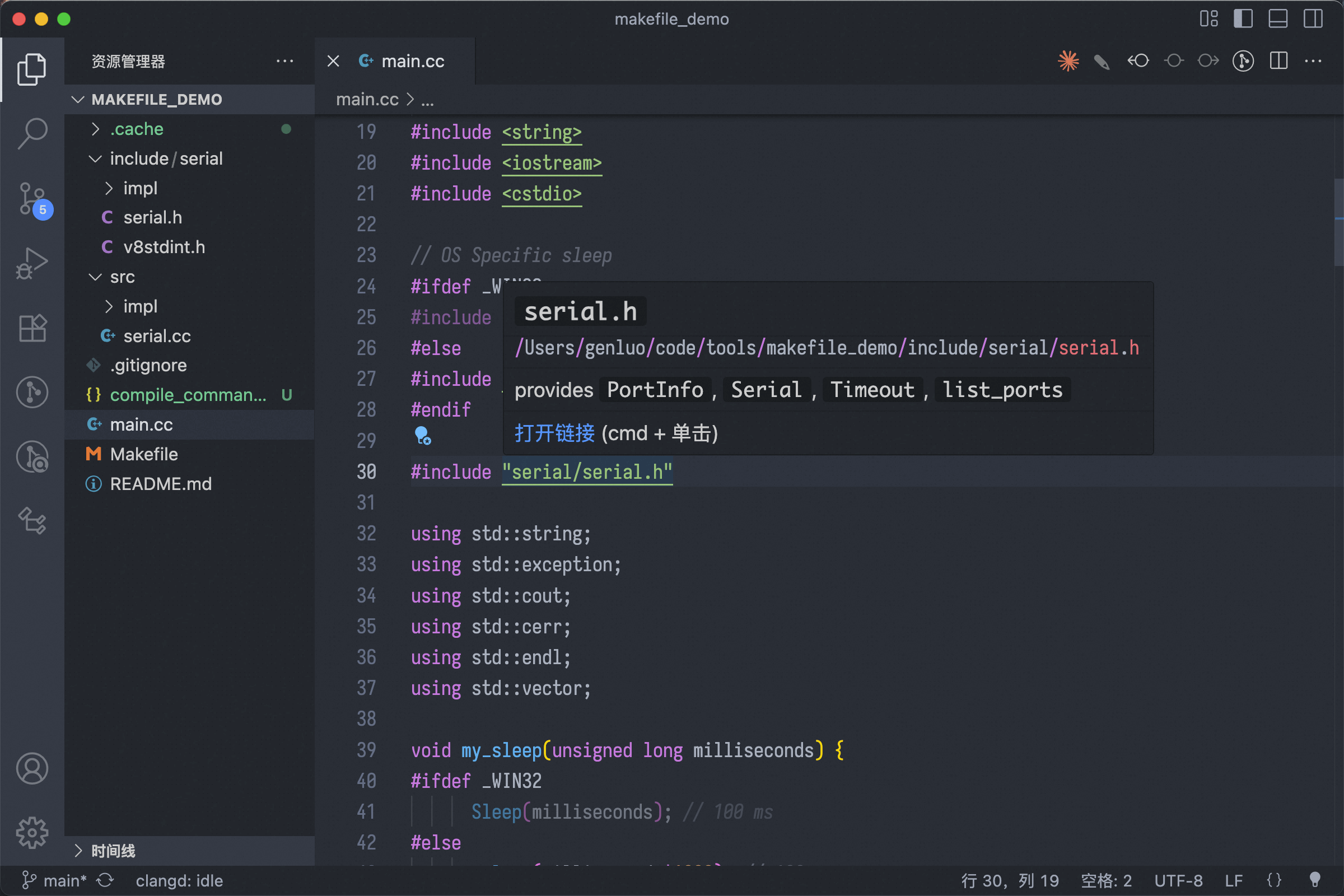Click main.cc breadcrumb item
Image resolution: width=1344 pixels, height=896 pixels.
(x=367, y=100)
